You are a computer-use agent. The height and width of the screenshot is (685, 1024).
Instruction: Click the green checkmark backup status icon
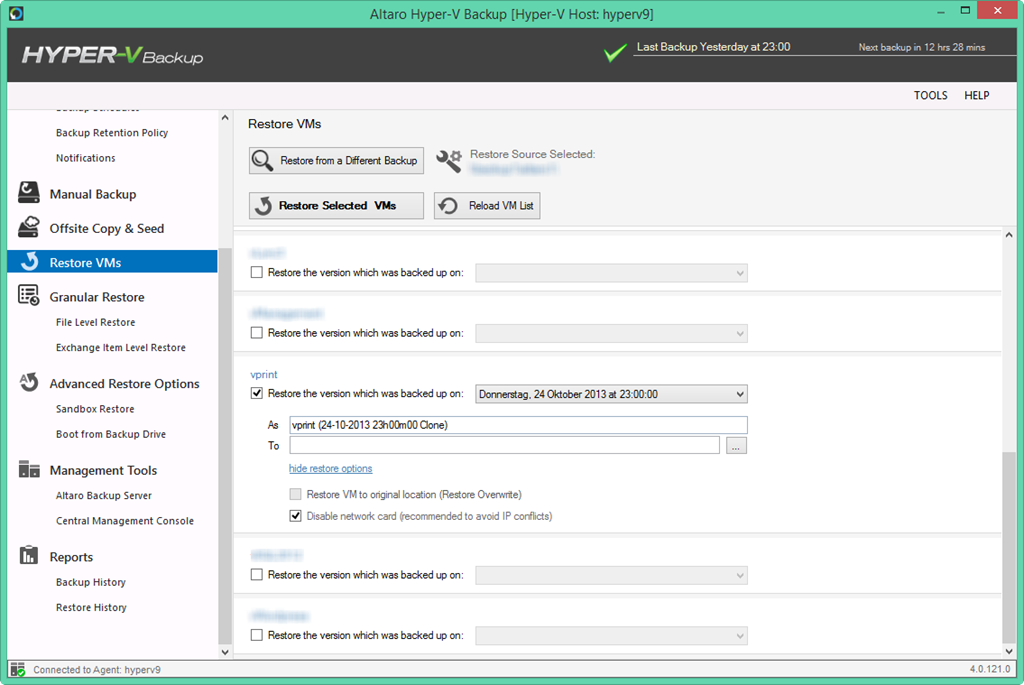point(615,53)
